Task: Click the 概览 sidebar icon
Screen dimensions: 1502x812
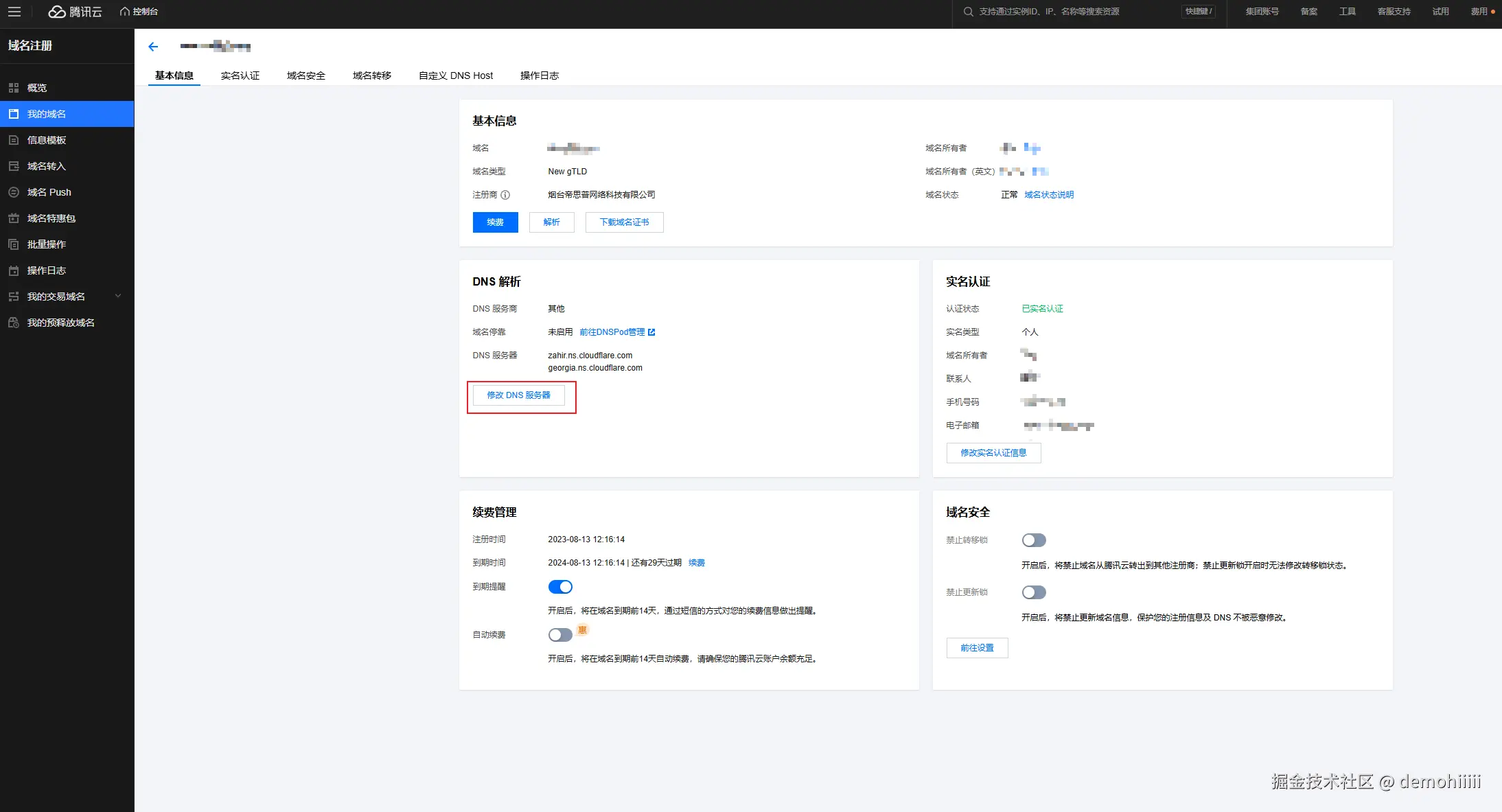Action: pos(14,88)
